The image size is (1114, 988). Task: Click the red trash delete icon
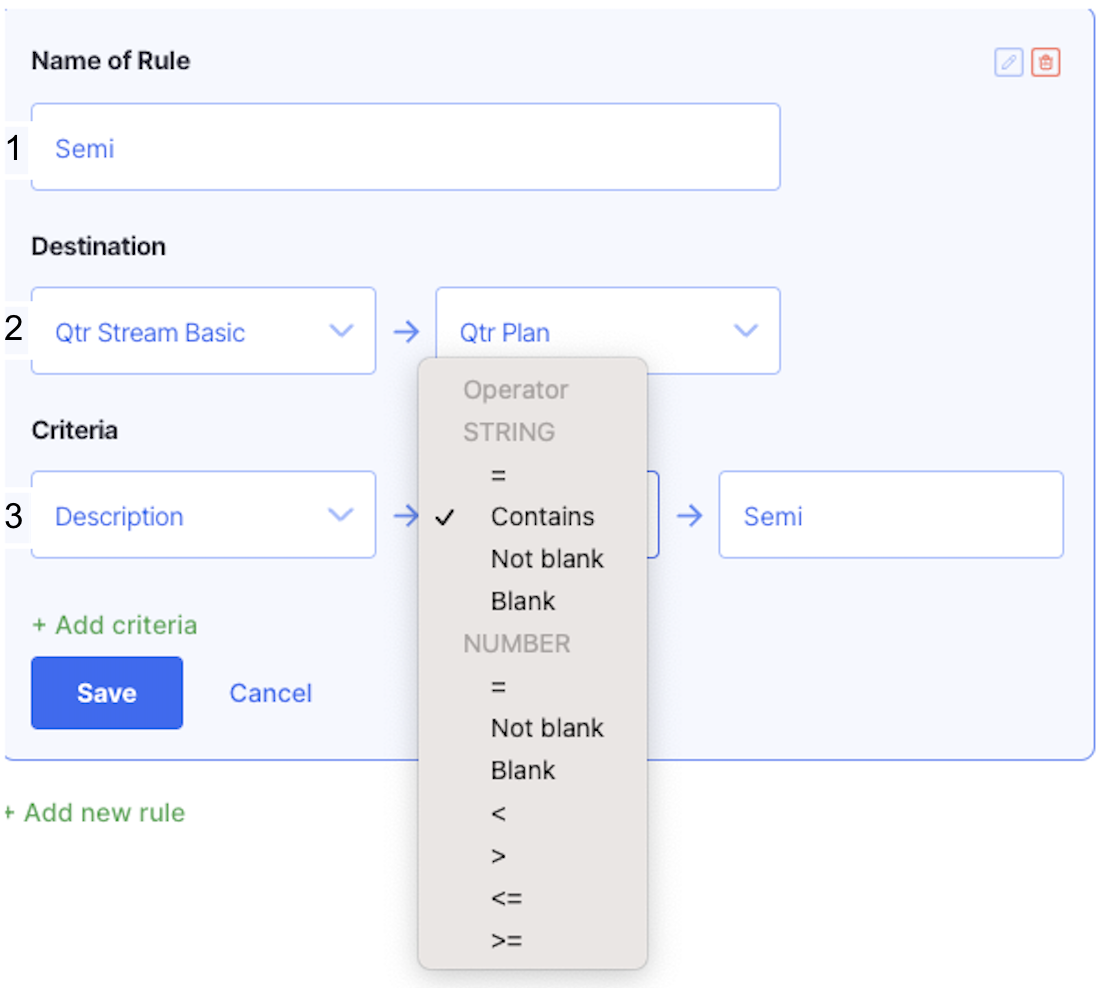click(x=1045, y=63)
